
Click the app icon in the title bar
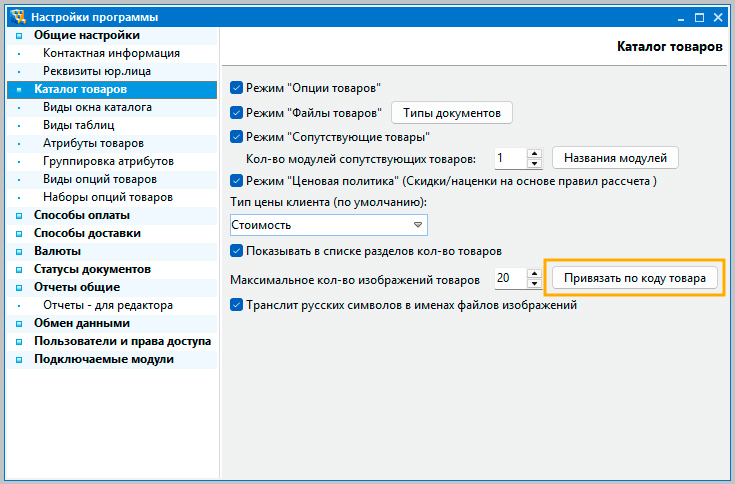click(x=18, y=17)
